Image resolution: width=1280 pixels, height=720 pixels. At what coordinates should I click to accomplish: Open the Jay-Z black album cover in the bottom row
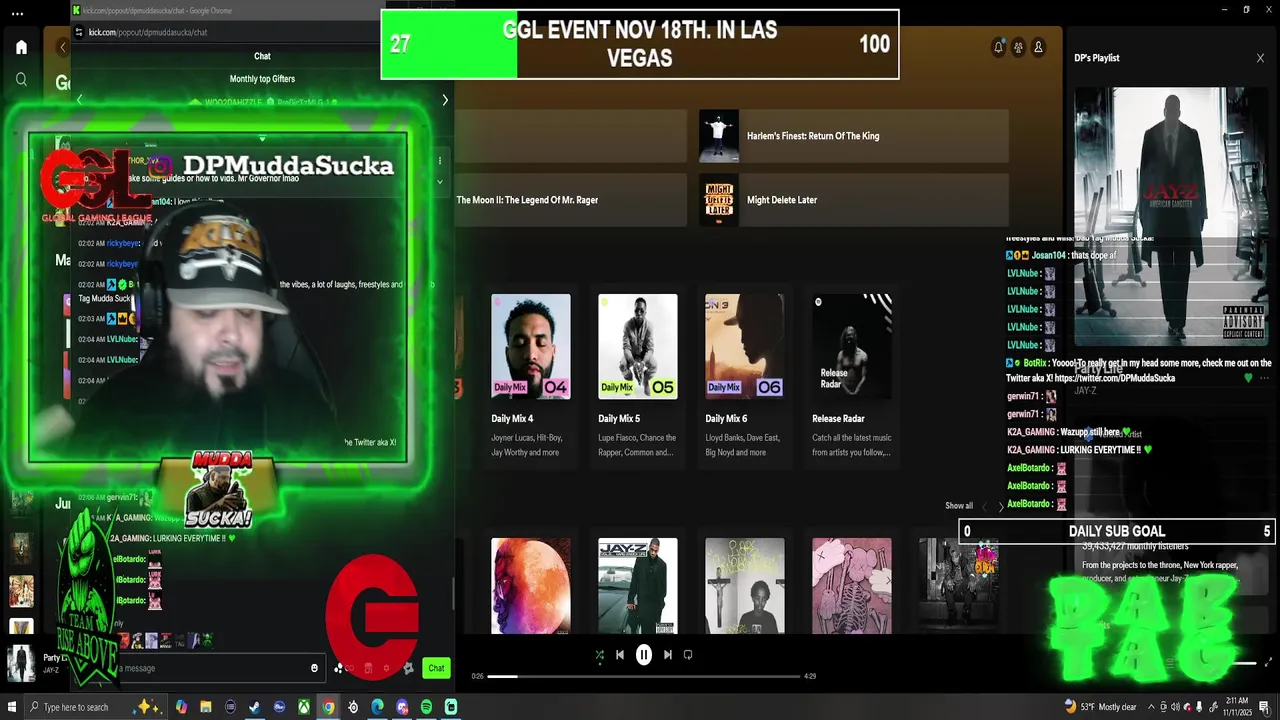pyautogui.click(x=638, y=586)
